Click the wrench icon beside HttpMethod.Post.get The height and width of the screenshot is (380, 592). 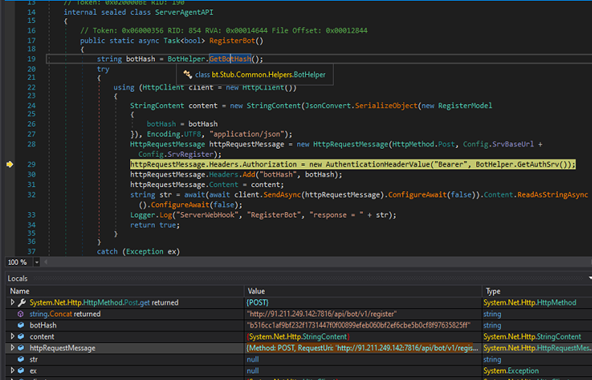click(x=22, y=303)
